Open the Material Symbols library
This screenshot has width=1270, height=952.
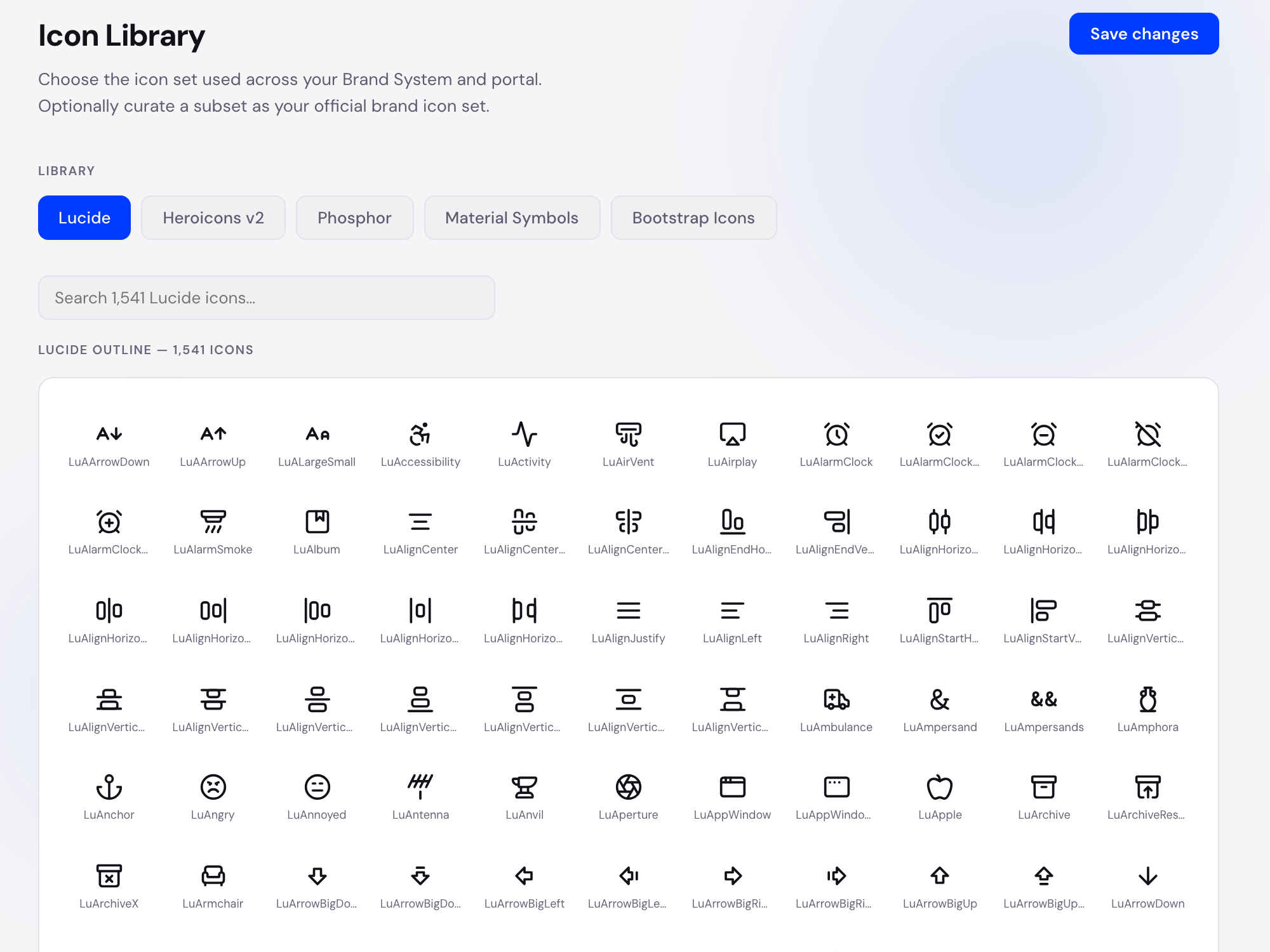512,218
